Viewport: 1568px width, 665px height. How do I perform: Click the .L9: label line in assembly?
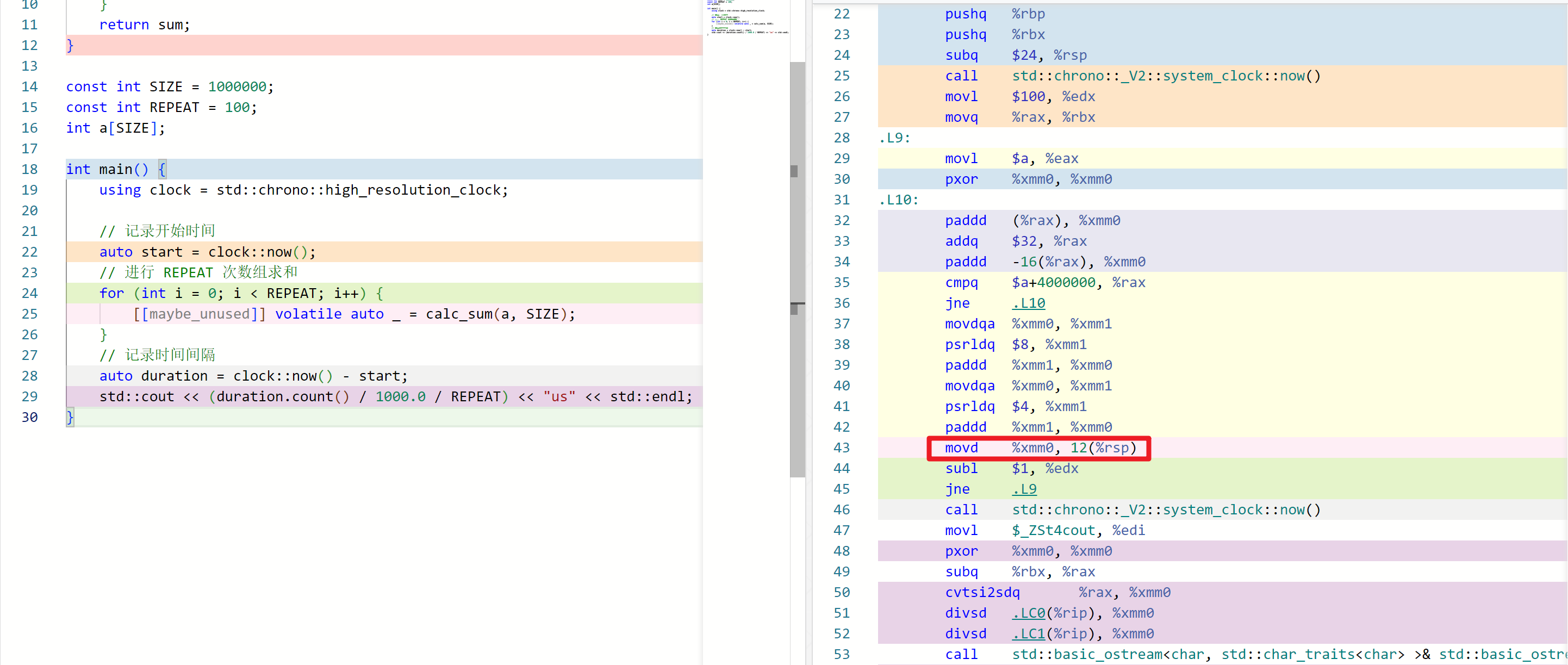pyautogui.click(x=894, y=138)
